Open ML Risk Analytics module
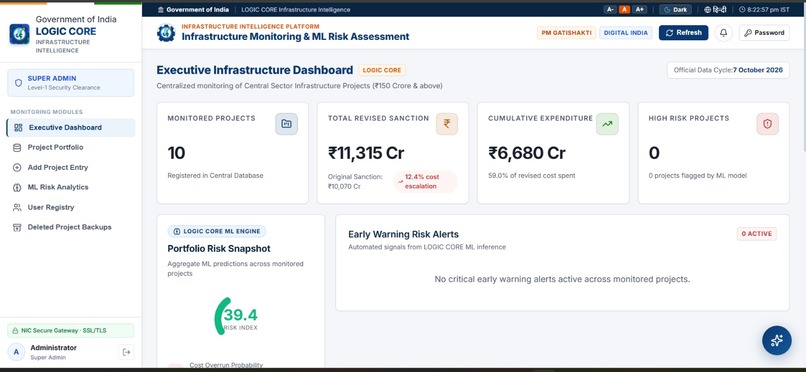The height and width of the screenshot is (372, 806). pos(71,188)
